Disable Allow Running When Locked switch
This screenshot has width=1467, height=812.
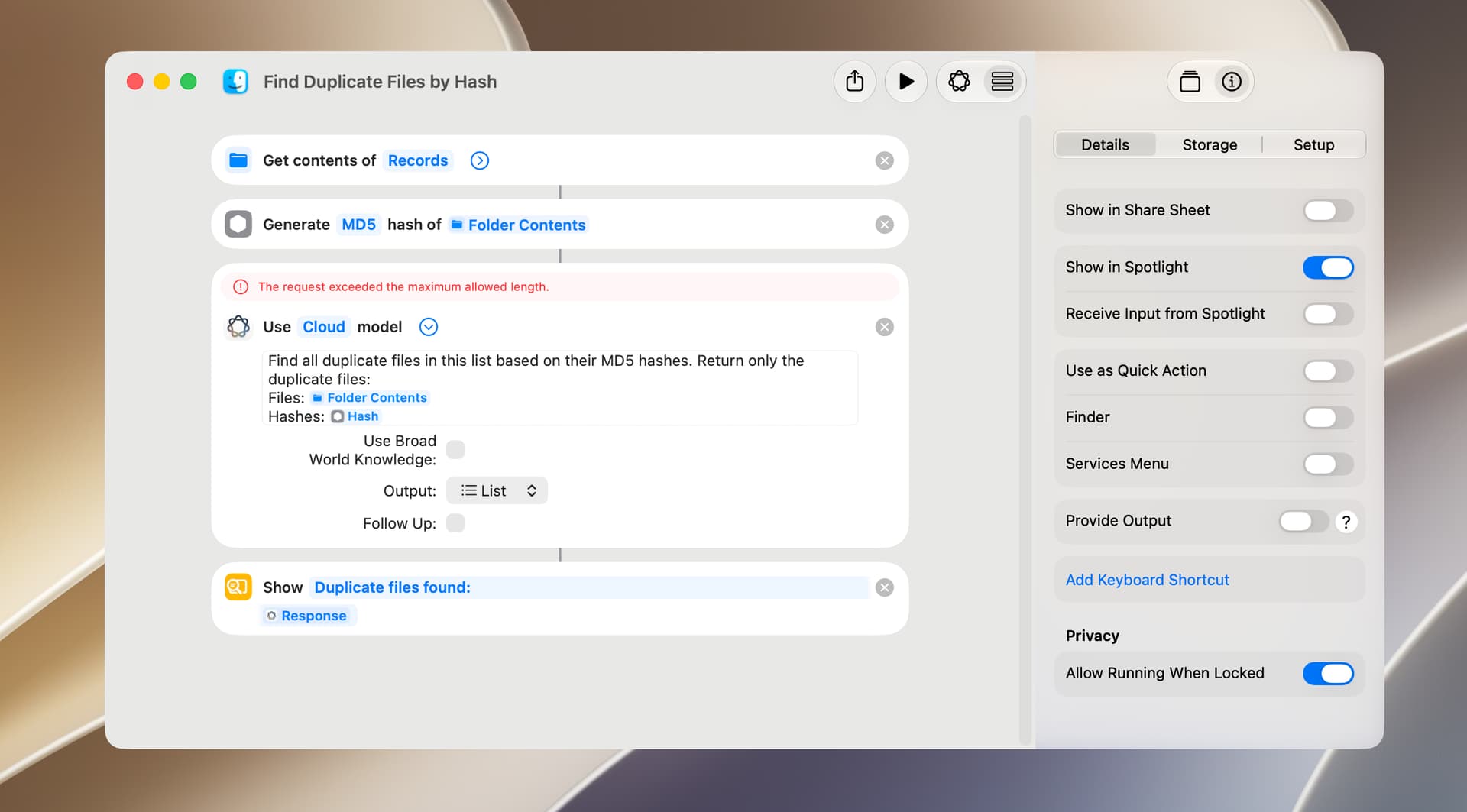[x=1328, y=674]
